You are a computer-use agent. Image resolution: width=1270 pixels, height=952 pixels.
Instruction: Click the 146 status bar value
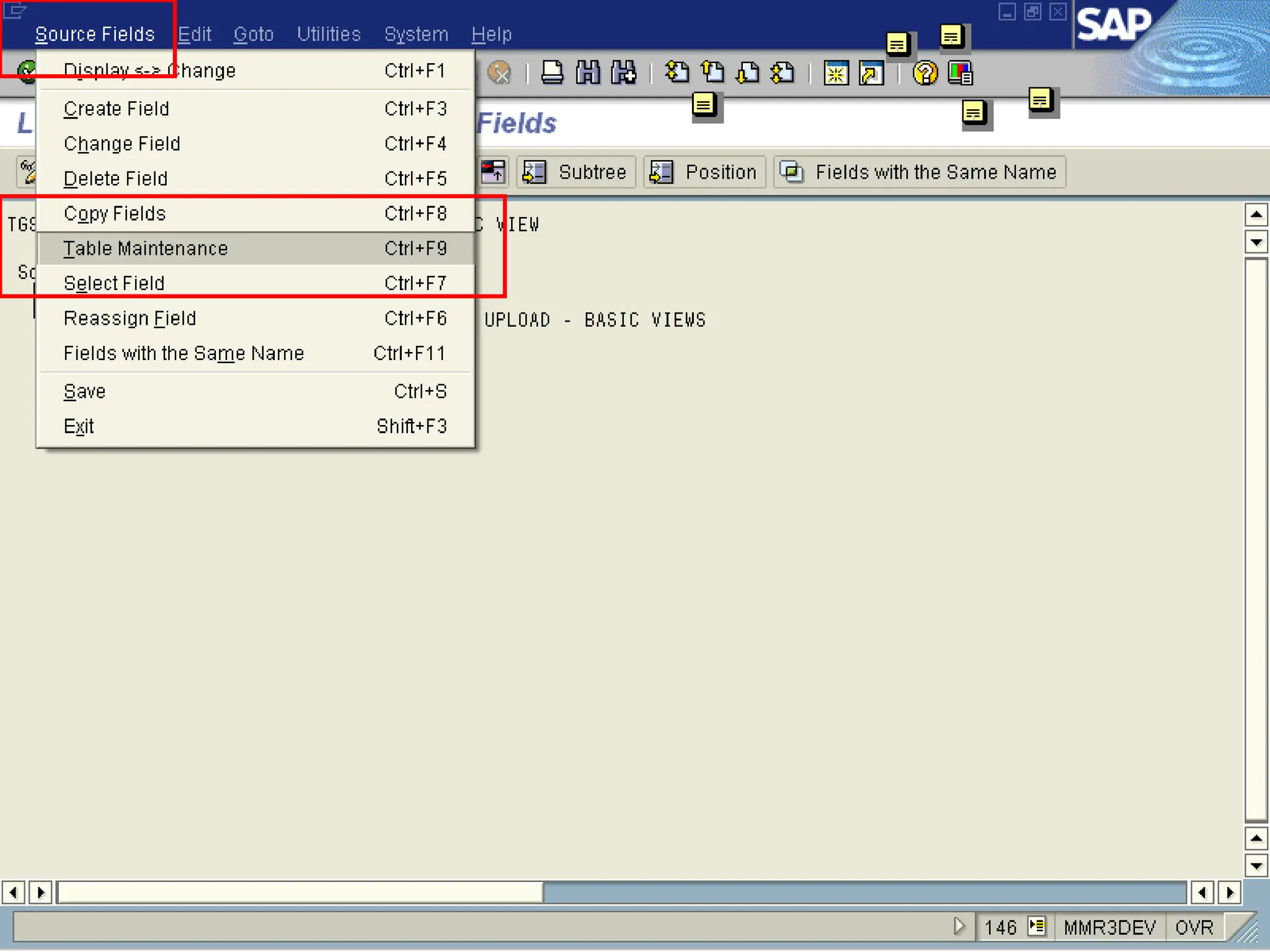(x=1000, y=927)
